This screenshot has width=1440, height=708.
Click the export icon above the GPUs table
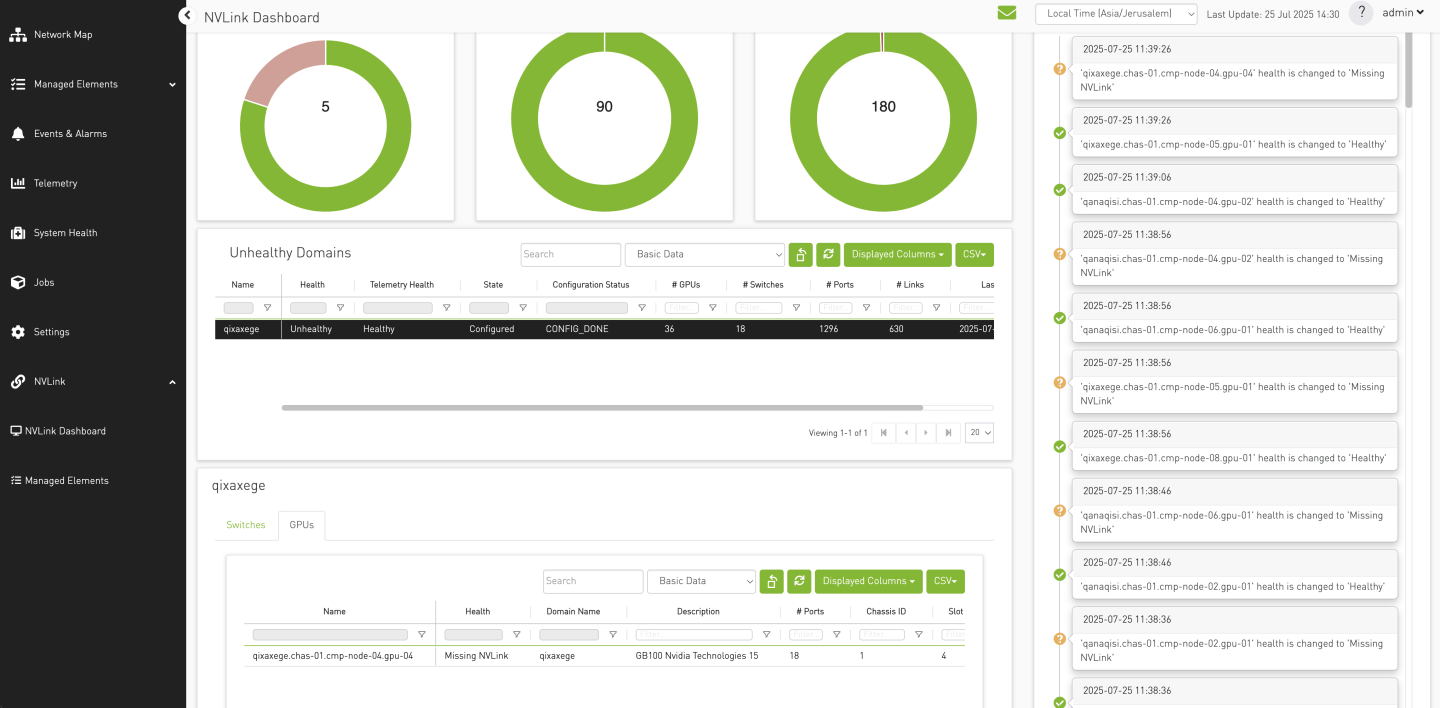(x=771, y=581)
